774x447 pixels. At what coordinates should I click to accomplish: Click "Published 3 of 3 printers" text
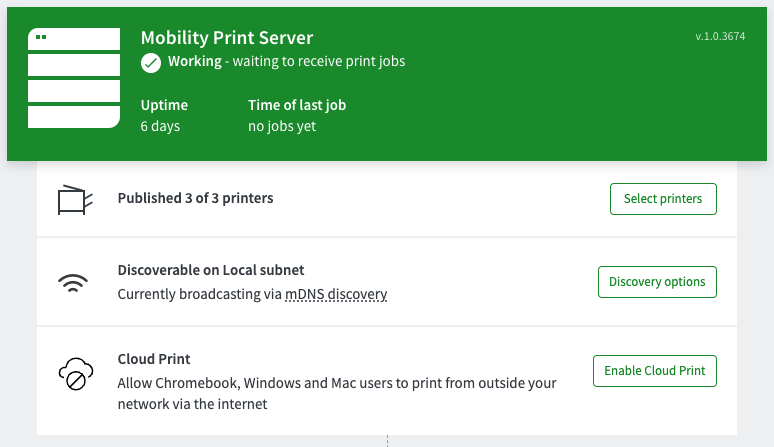click(195, 198)
